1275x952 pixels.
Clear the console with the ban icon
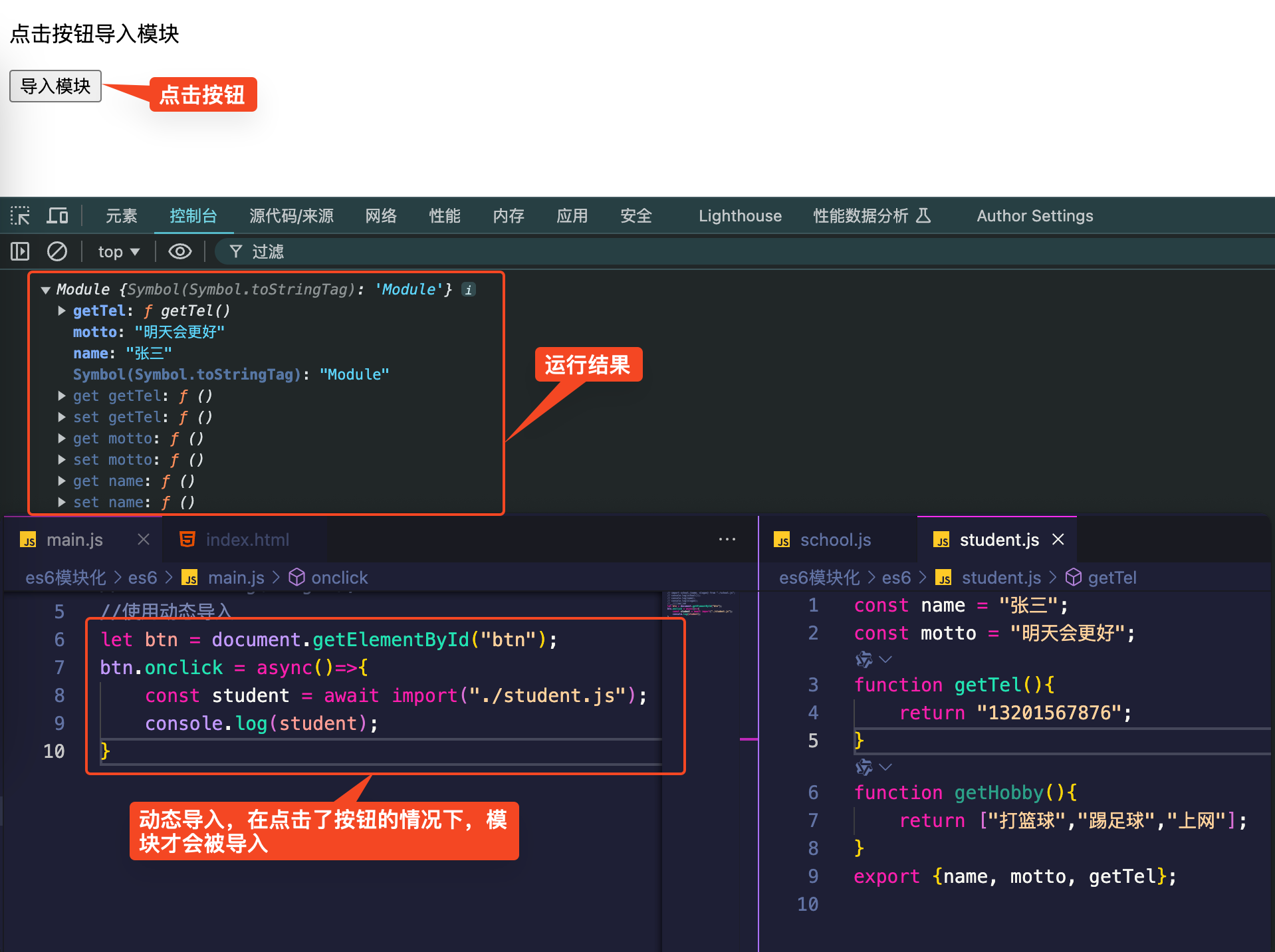click(x=57, y=251)
